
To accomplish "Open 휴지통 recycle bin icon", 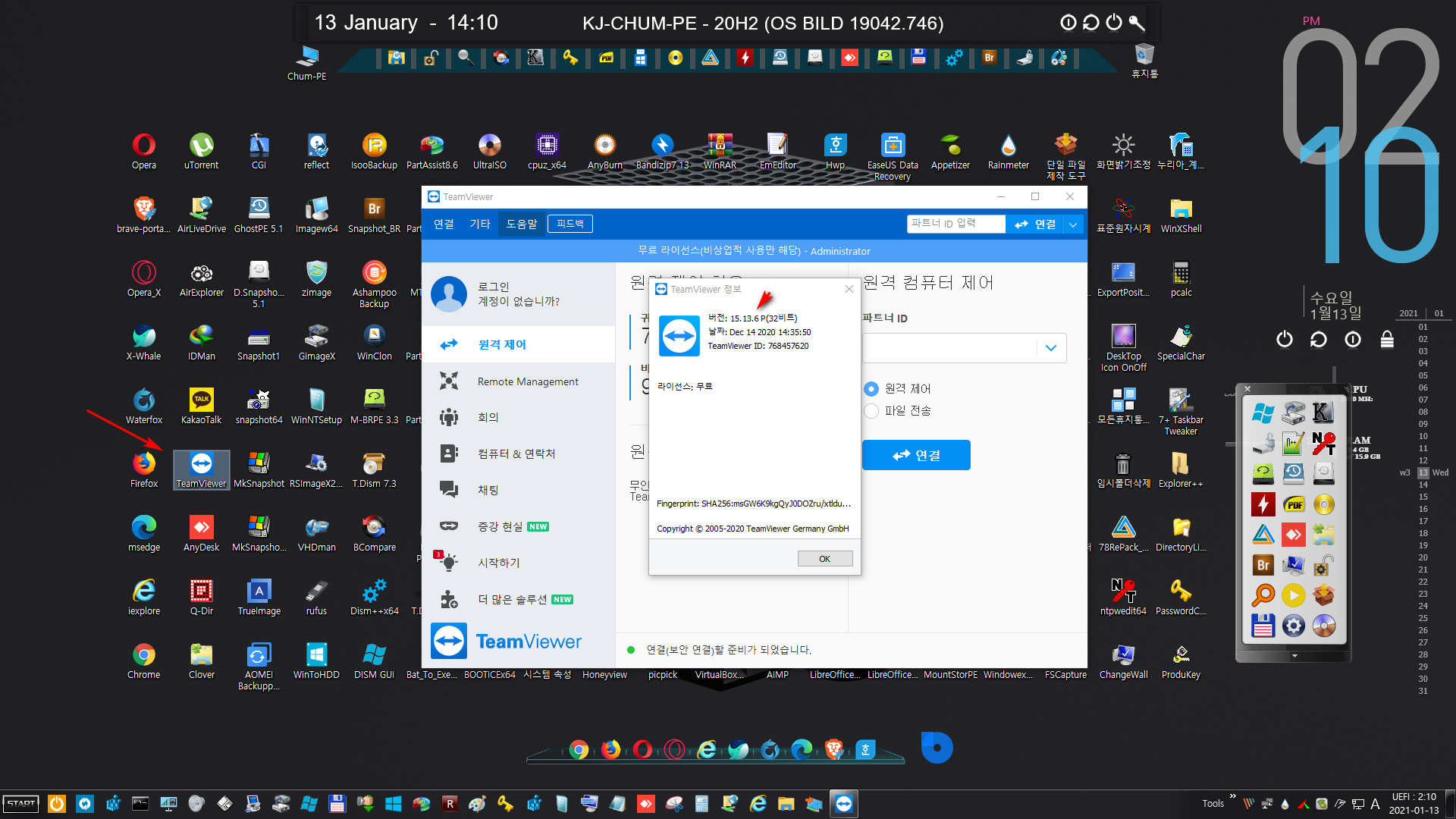I will point(1145,61).
